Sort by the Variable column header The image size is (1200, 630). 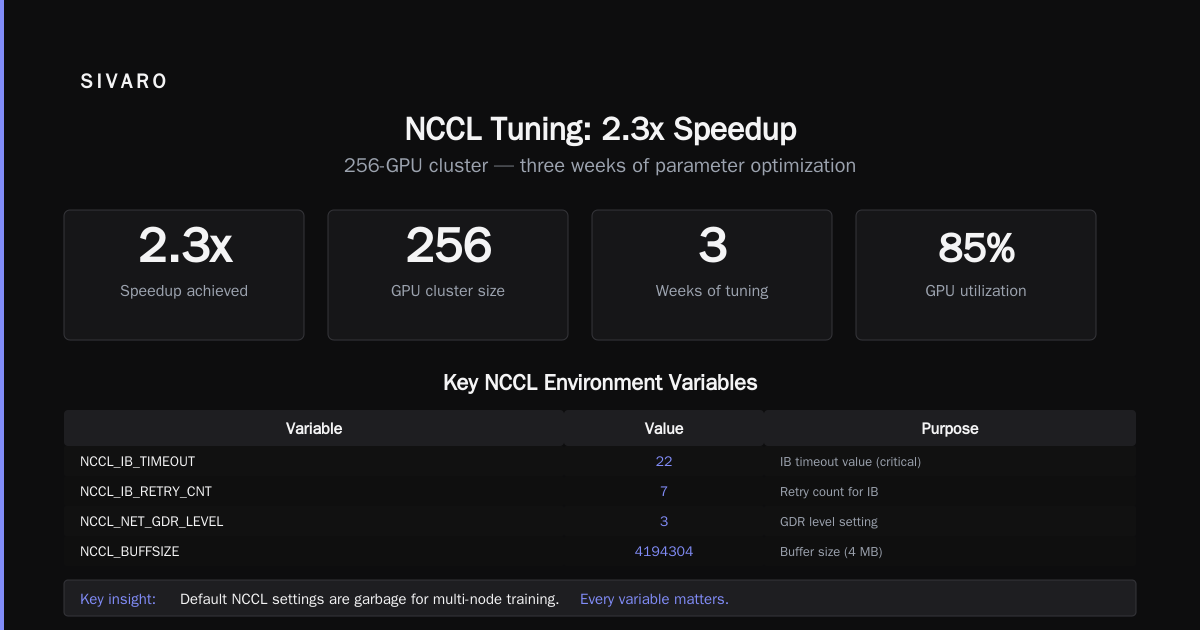point(314,428)
